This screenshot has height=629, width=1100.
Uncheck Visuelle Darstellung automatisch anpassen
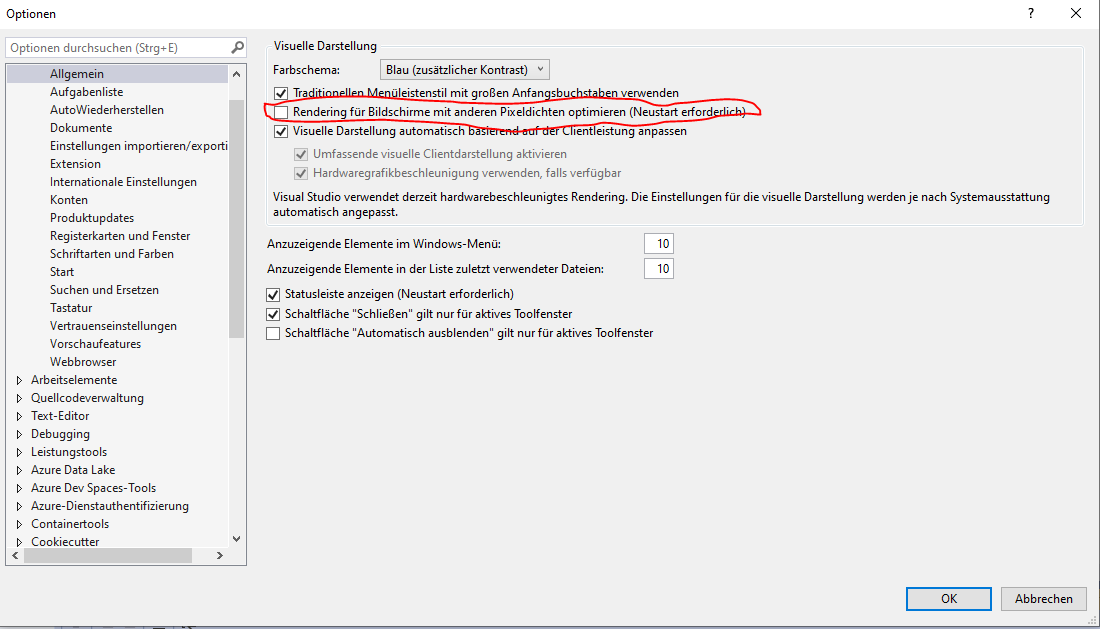point(281,131)
